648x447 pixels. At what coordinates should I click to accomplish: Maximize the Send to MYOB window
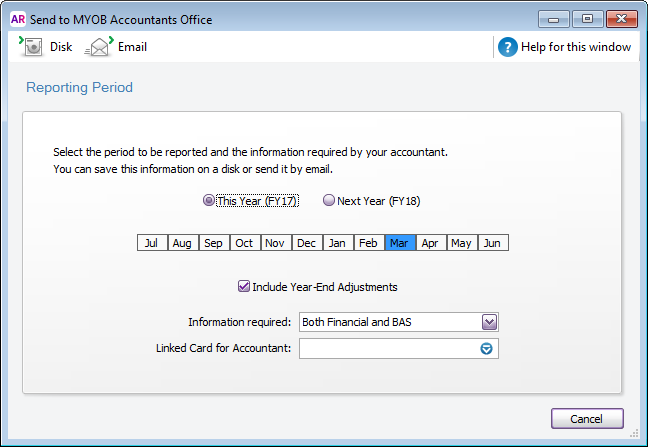(x=587, y=18)
